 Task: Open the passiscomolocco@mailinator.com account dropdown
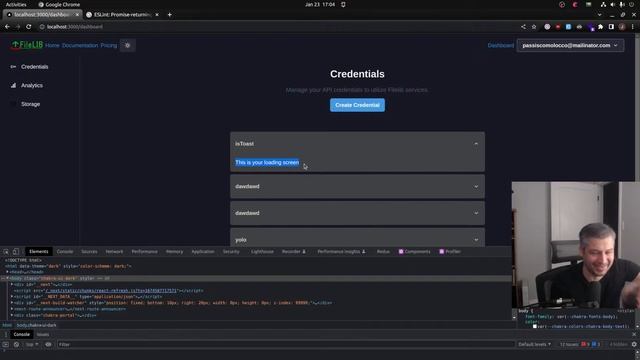point(570,45)
